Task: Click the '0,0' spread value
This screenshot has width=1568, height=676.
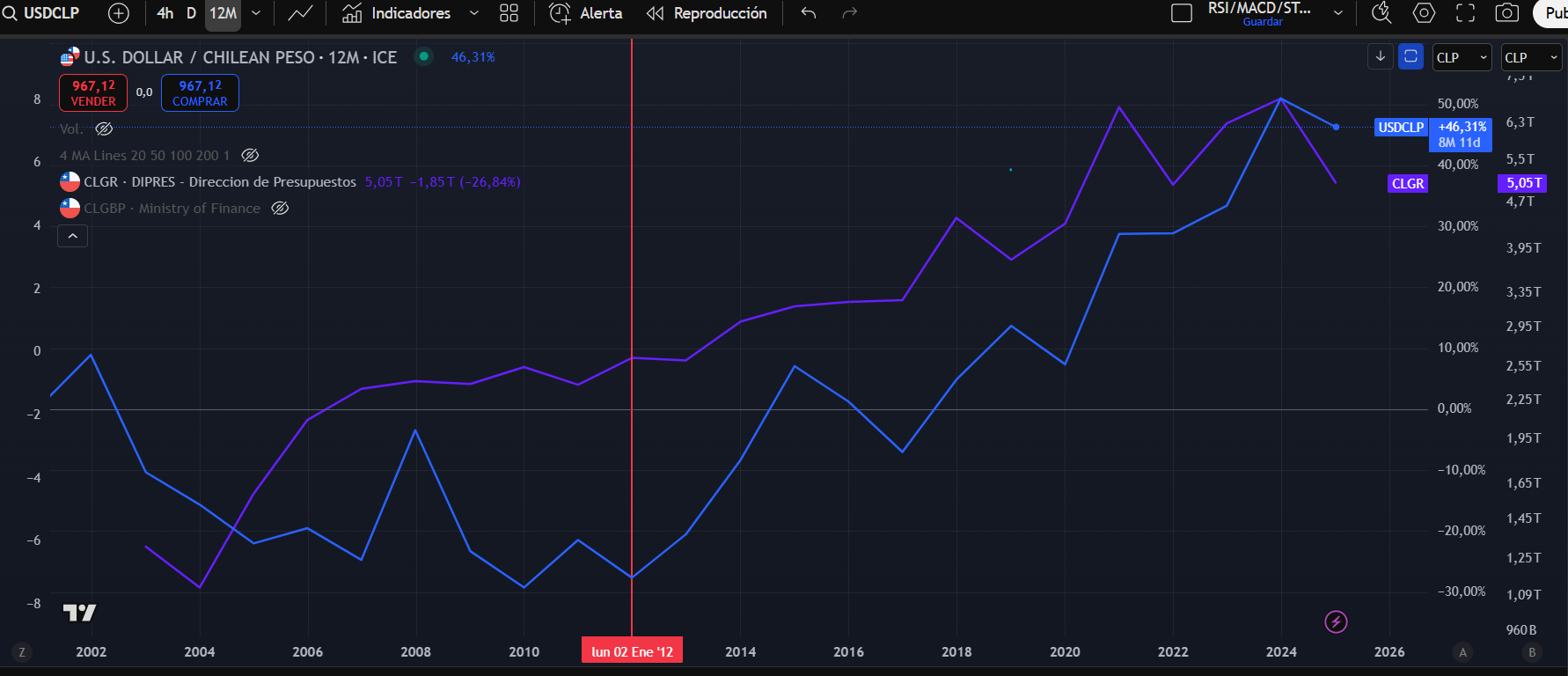Action: pyautogui.click(x=144, y=92)
